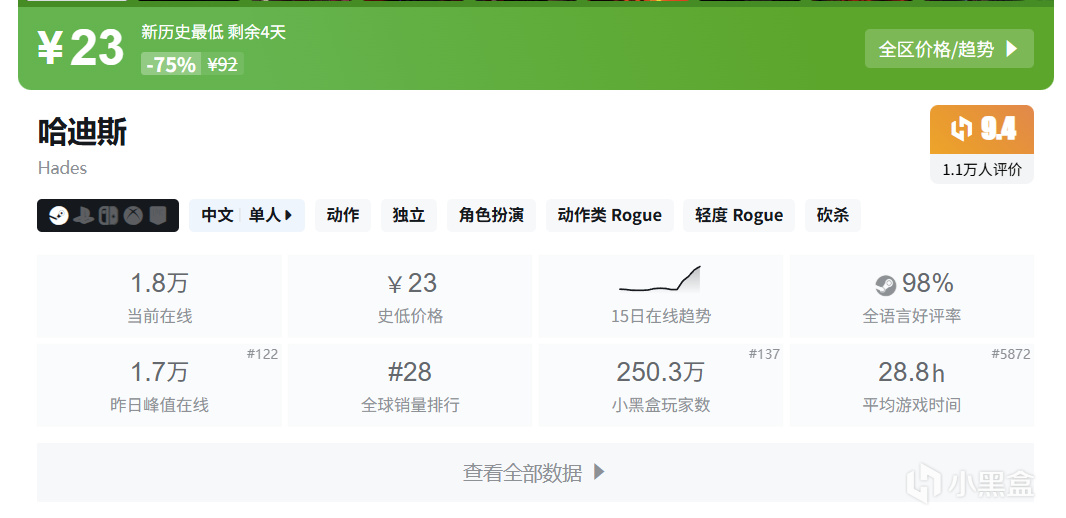Select the 独立 tag
The image size is (1066, 518).
click(x=409, y=215)
